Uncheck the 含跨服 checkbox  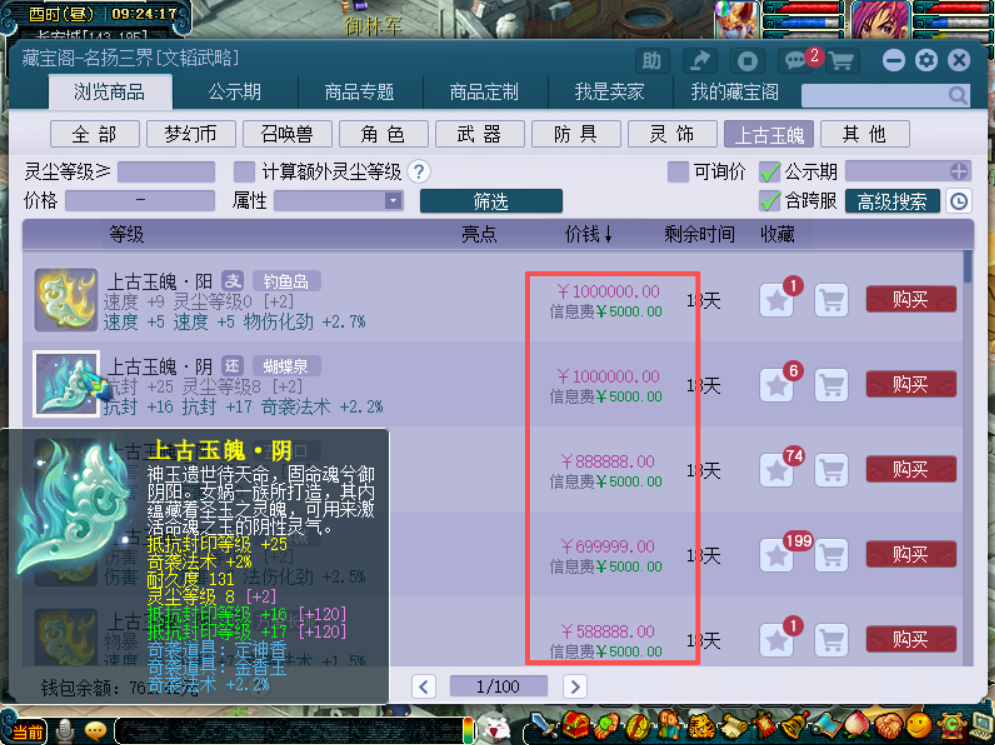[769, 201]
